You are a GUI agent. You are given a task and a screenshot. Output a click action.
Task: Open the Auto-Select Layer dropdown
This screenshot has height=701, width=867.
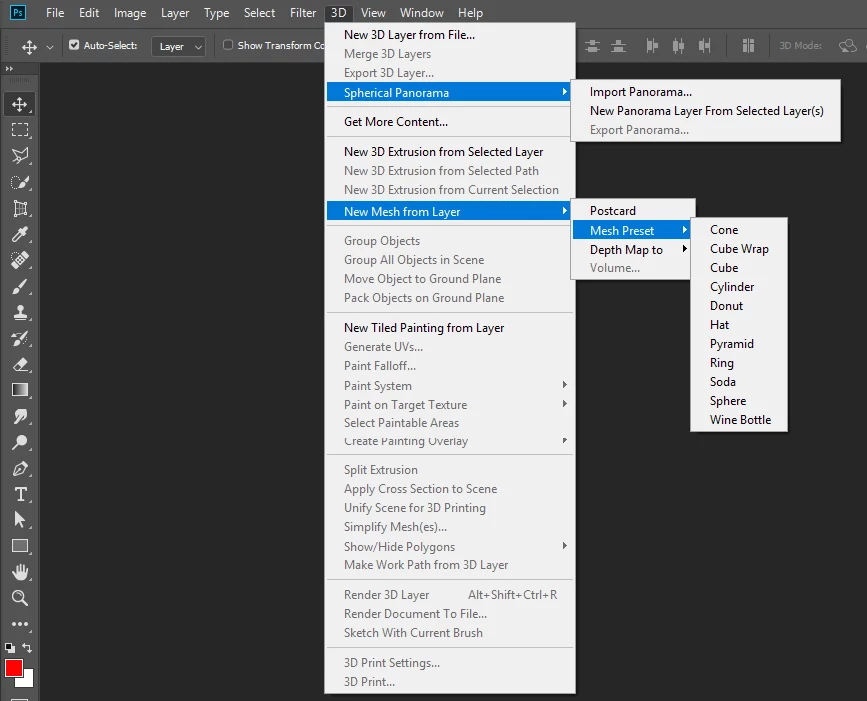pos(179,46)
